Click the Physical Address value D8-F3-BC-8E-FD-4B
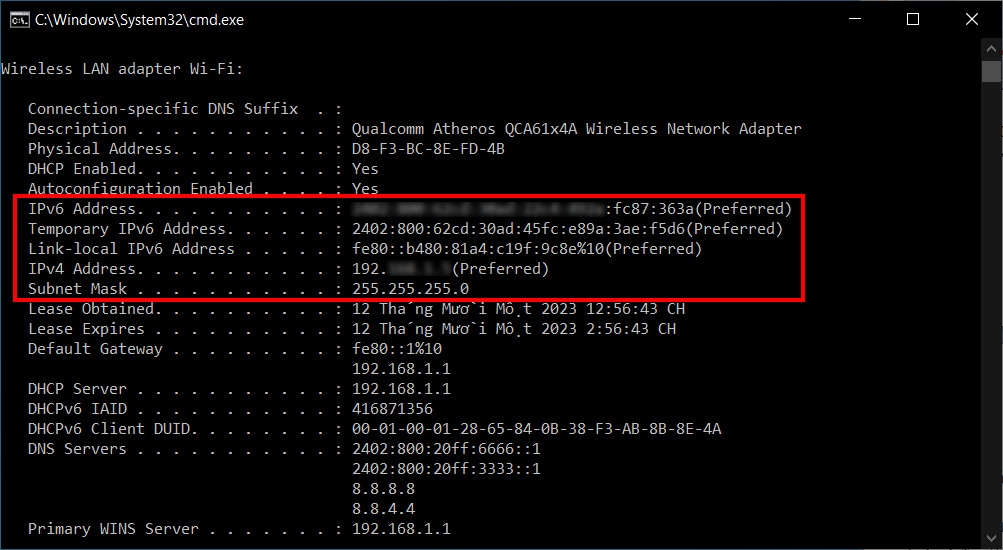This screenshot has width=1003, height=550. (428, 149)
